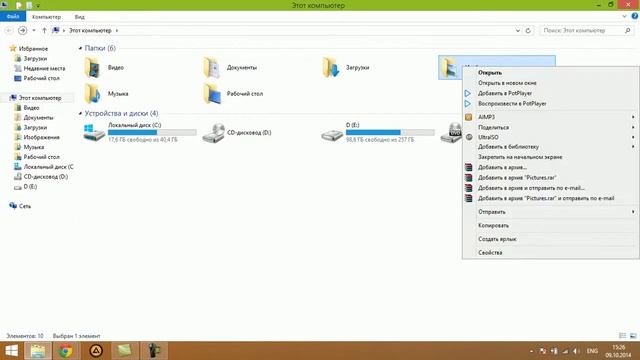Screen dimensions: 640x360
Task: Collapse the Устройства и диски (4) group
Action: [x=80, y=113]
